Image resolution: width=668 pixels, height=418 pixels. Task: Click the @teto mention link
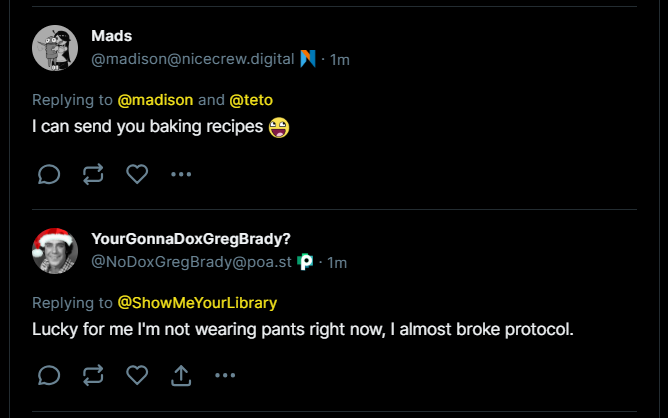click(x=251, y=100)
